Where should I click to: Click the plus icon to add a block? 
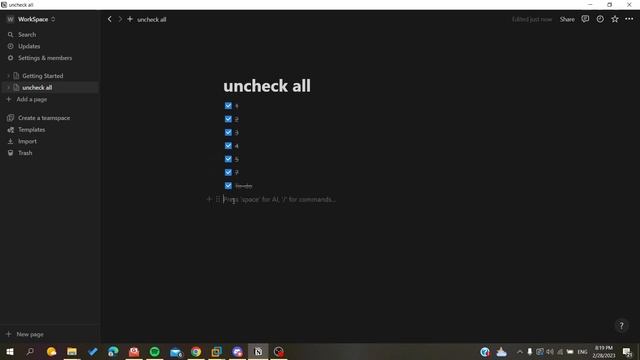(x=209, y=199)
